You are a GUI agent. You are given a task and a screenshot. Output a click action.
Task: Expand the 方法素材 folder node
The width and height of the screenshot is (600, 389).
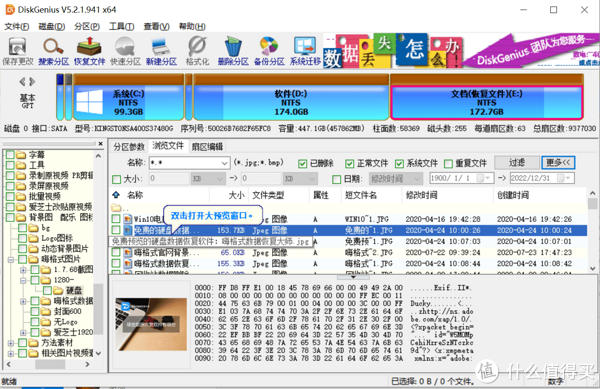(11, 343)
